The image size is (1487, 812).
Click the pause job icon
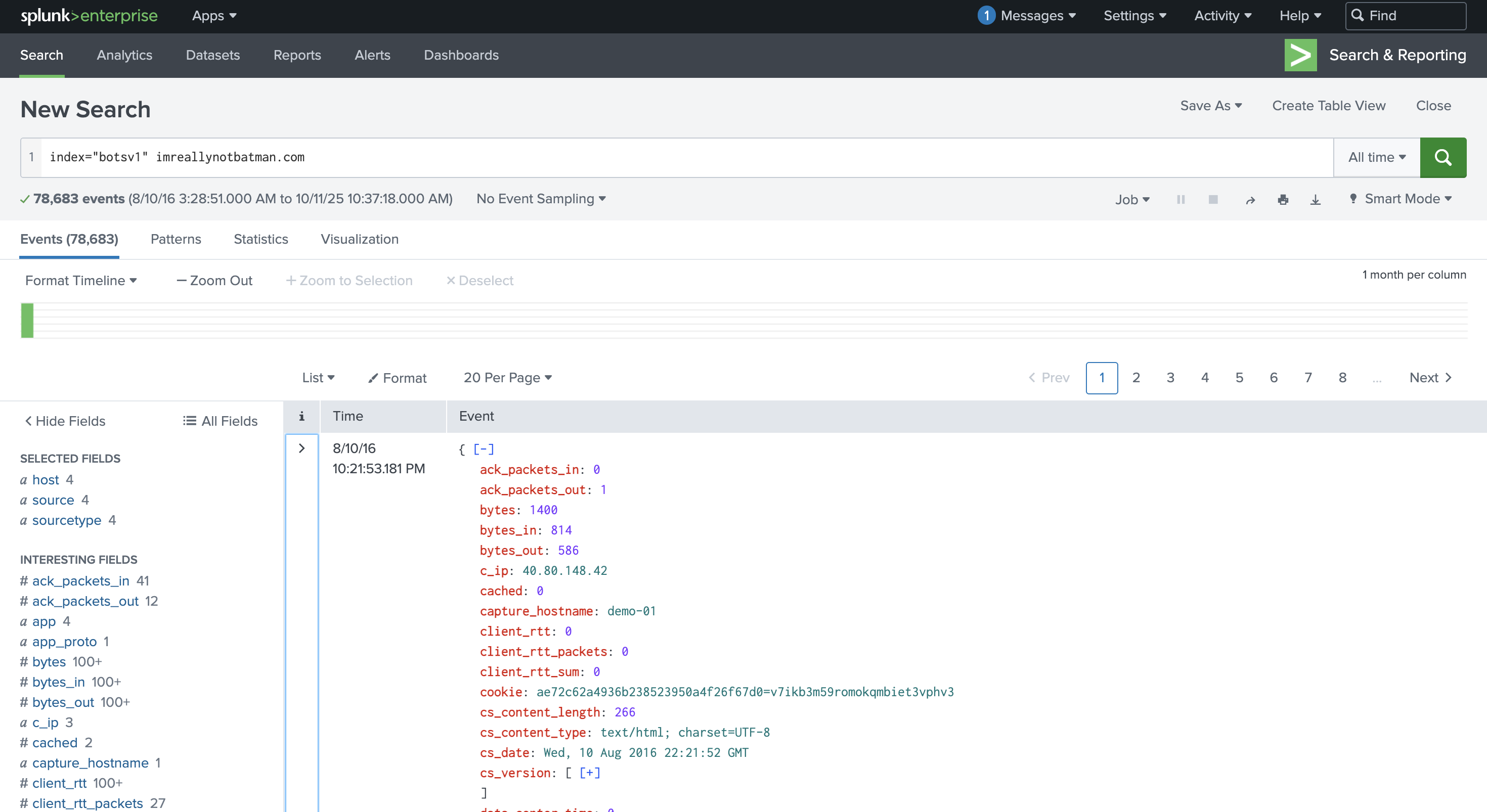1180,199
